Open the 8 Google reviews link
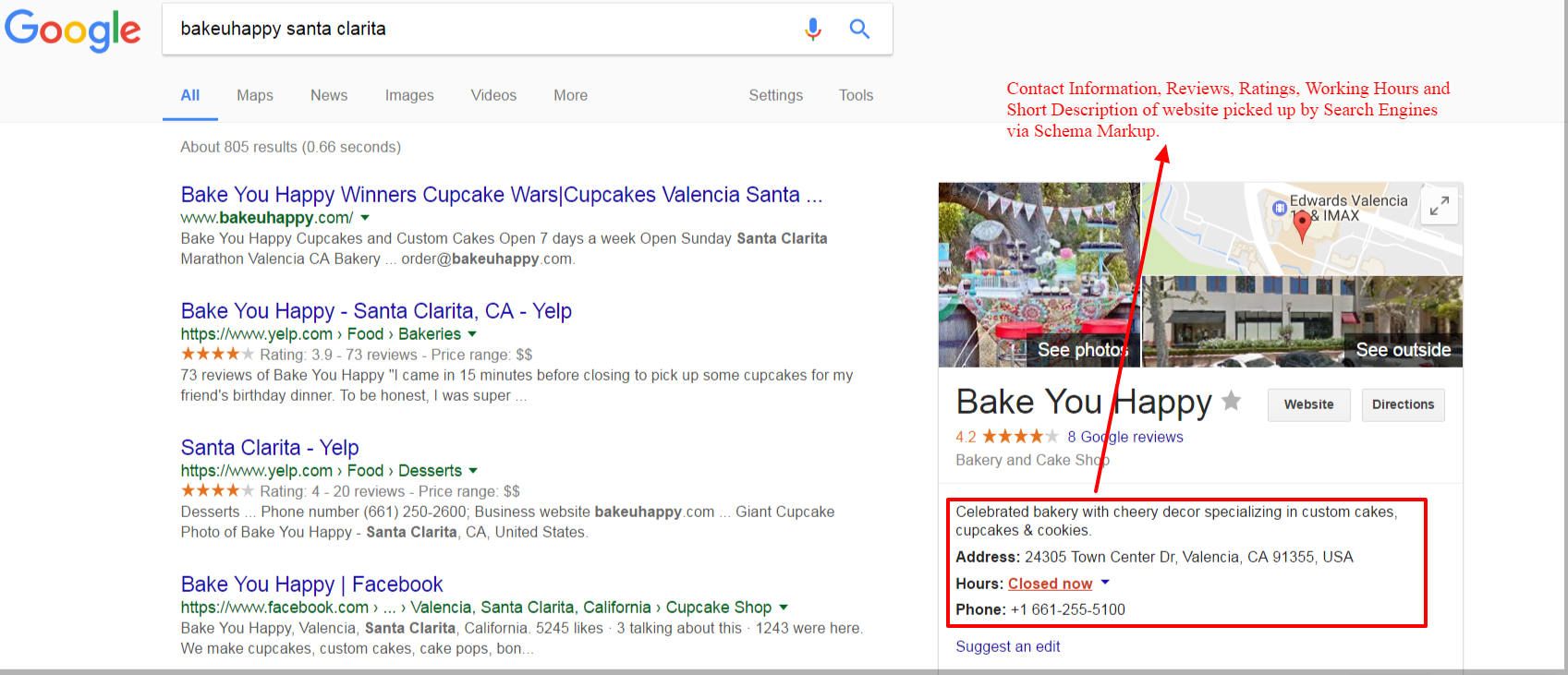Image resolution: width=1568 pixels, height=675 pixels. pyautogui.click(x=1125, y=437)
